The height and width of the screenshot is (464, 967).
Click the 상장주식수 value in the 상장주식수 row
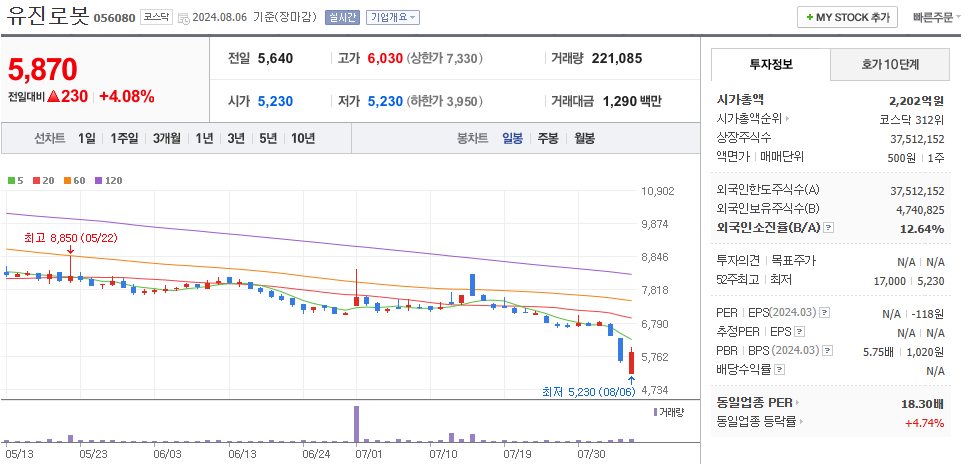(x=917, y=139)
